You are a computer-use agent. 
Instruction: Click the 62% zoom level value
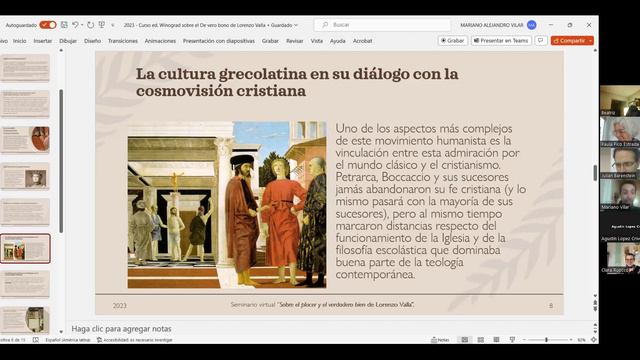pos(581,340)
